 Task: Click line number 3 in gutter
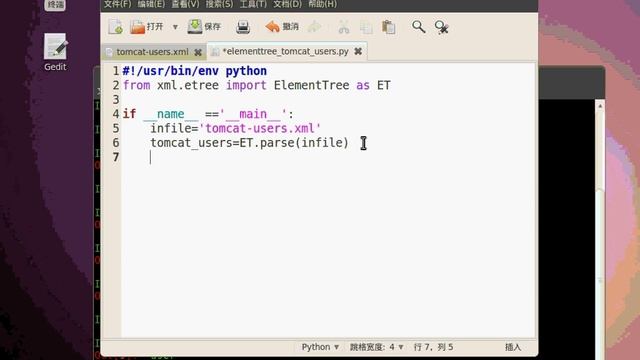(116, 100)
